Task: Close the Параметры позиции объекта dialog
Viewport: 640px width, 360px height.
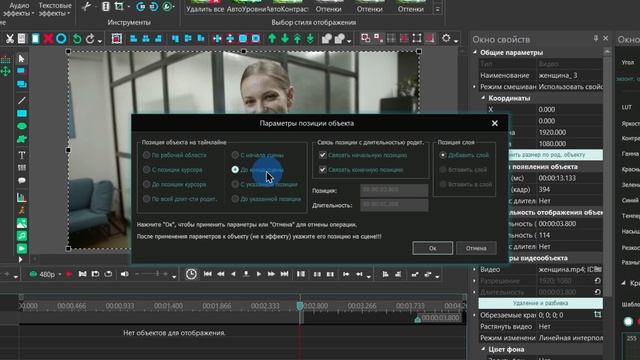Action: click(495, 123)
